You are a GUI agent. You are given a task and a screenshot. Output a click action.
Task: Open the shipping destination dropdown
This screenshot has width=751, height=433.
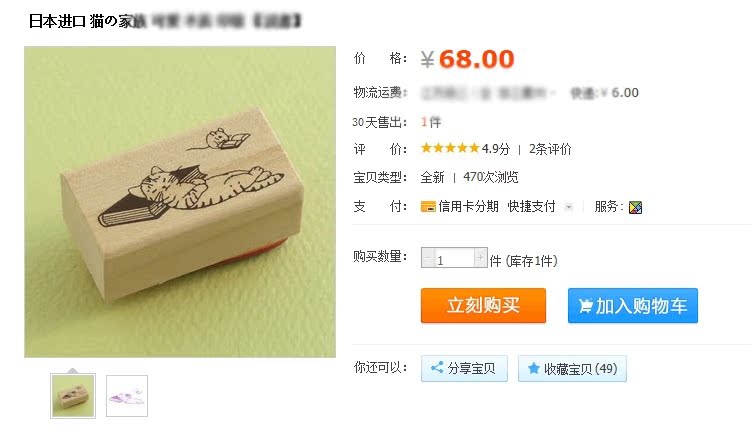click(x=487, y=92)
